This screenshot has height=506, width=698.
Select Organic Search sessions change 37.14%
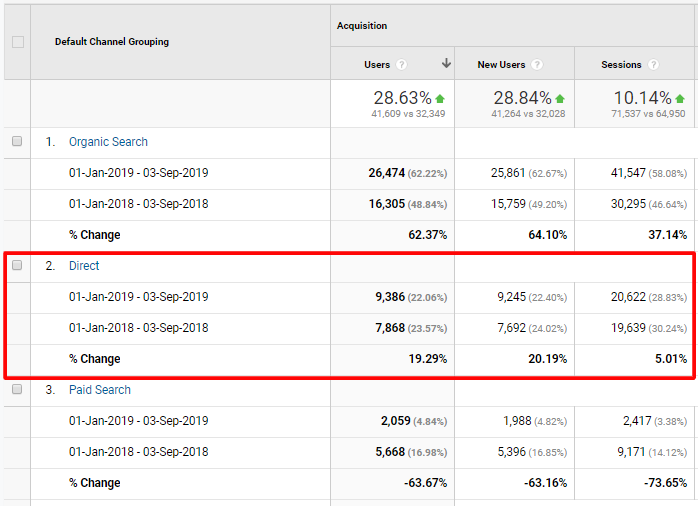tap(667, 235)
